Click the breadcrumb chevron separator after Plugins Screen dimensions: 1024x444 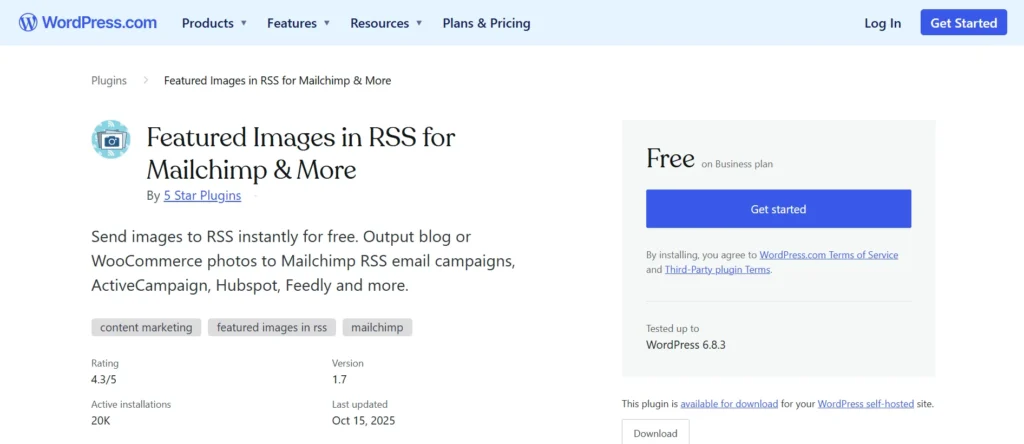[145, 80]
